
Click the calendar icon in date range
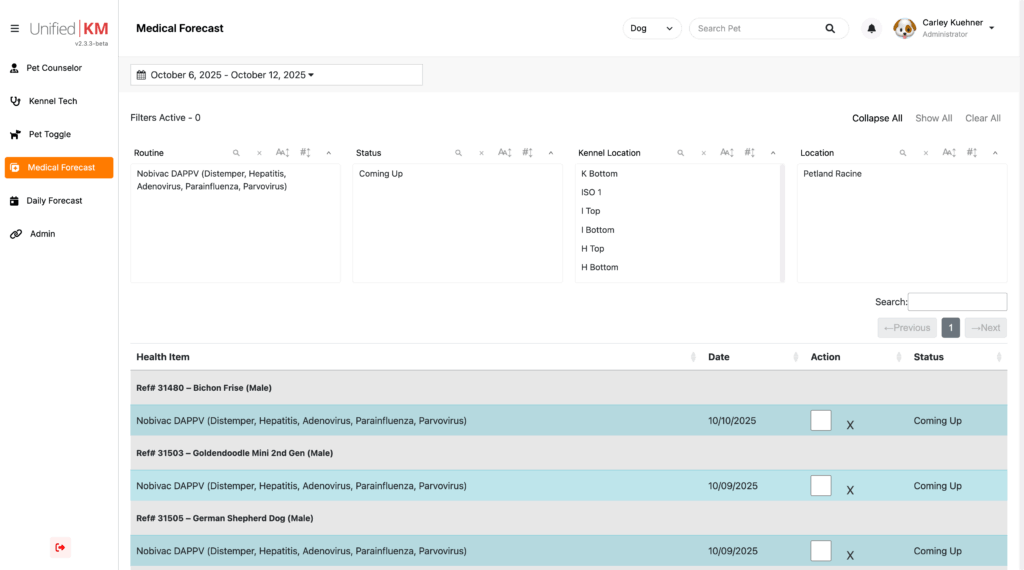pos(141,75)
